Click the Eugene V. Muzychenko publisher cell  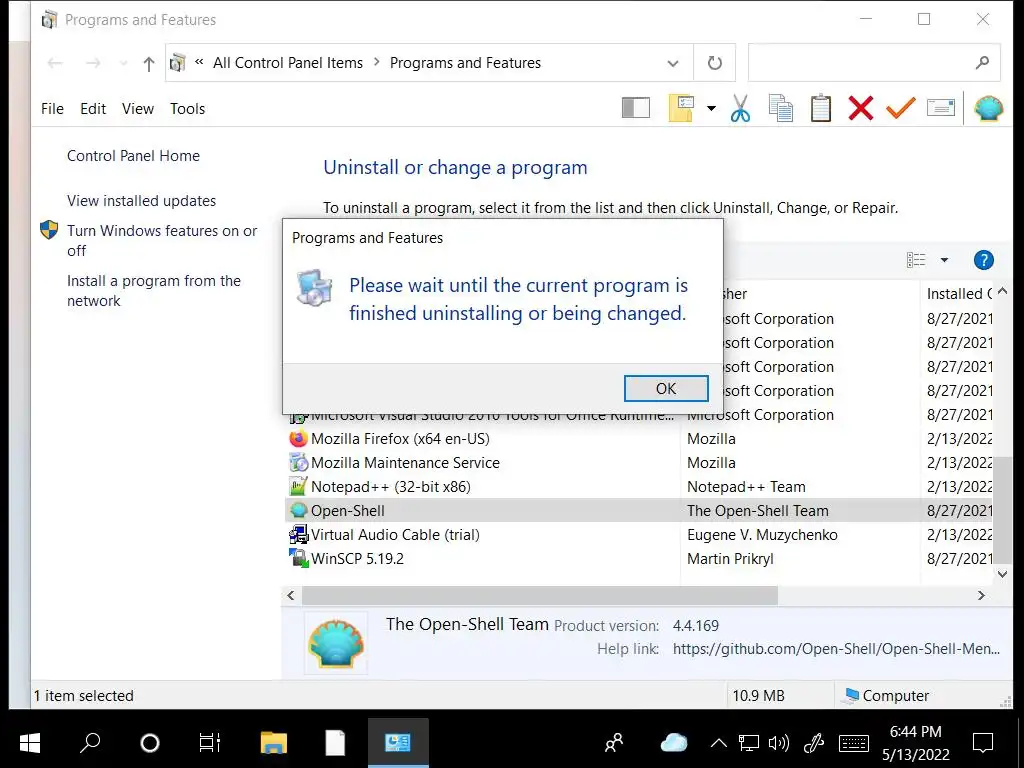pyautogui.click(x=762, y=535)
